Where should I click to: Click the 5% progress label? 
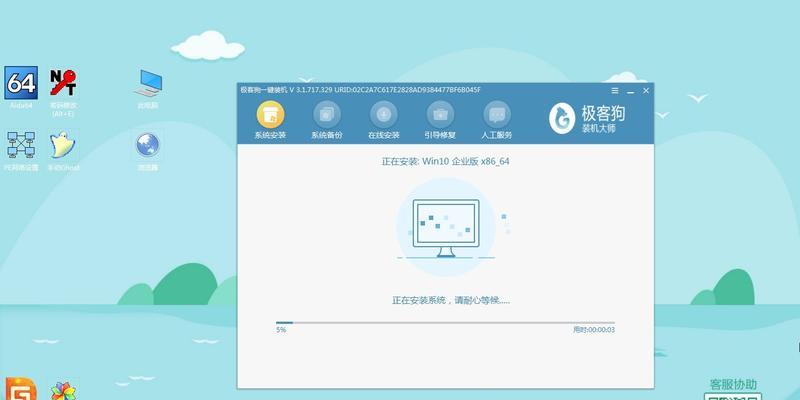point(281,330)
